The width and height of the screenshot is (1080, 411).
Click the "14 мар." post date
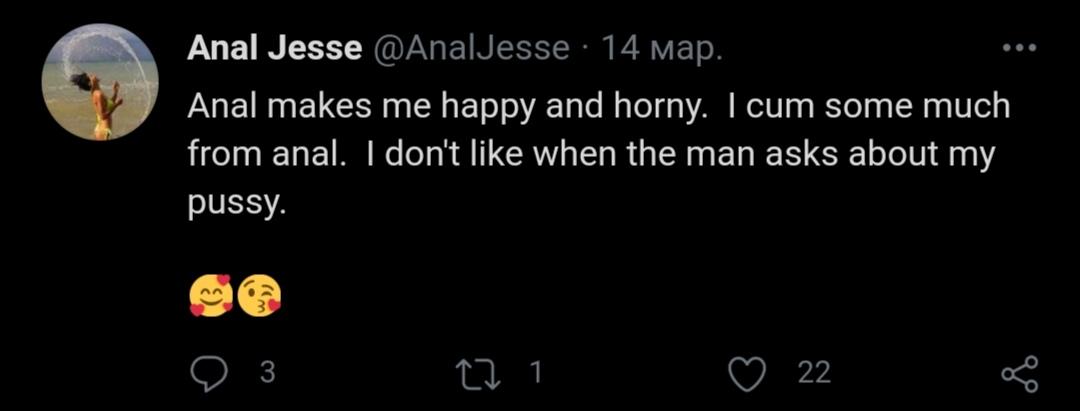659,48
